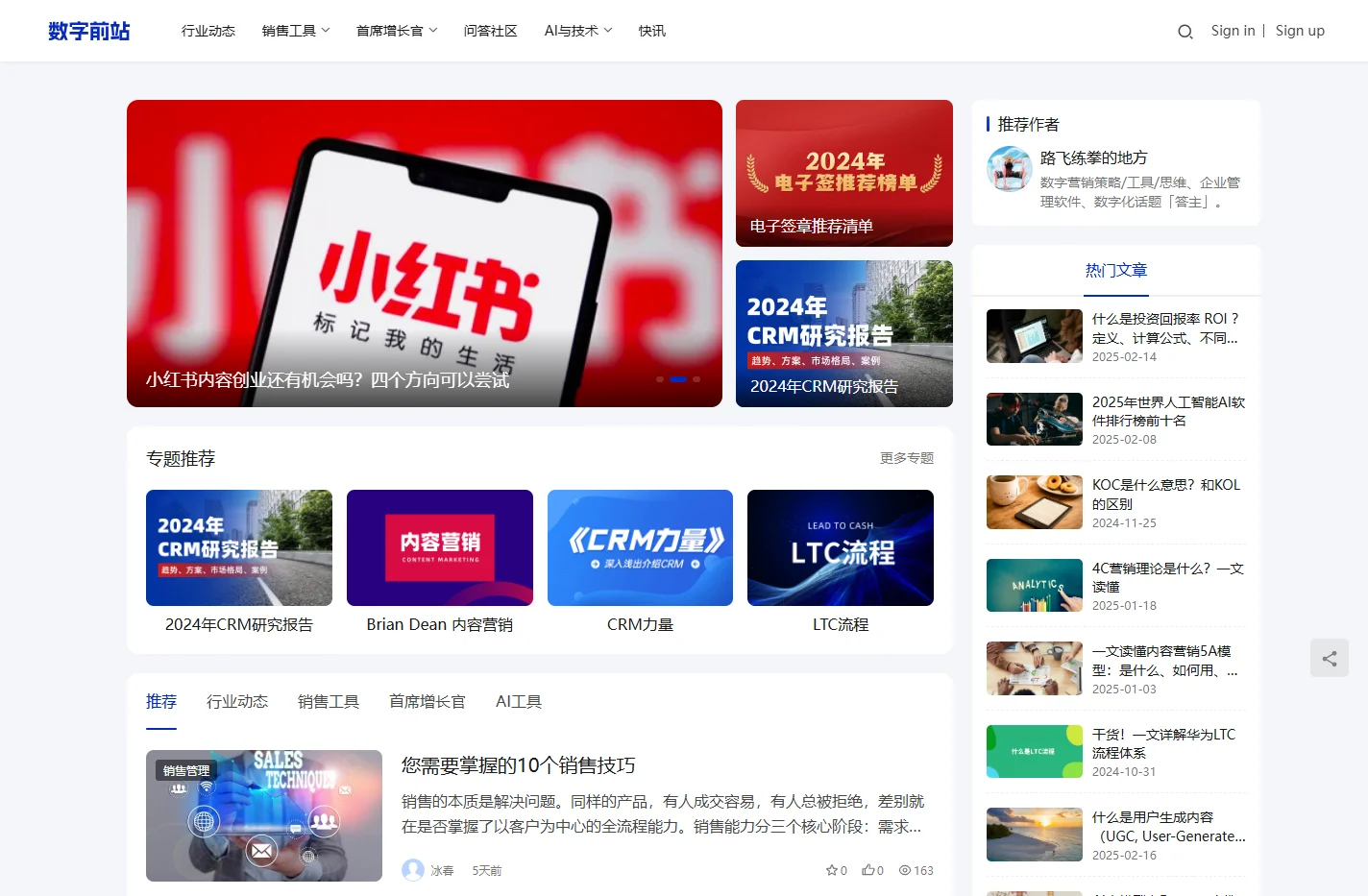Switch to the 销售工具 feed tab
1368x896 pixels.
[x=329, y=701]
